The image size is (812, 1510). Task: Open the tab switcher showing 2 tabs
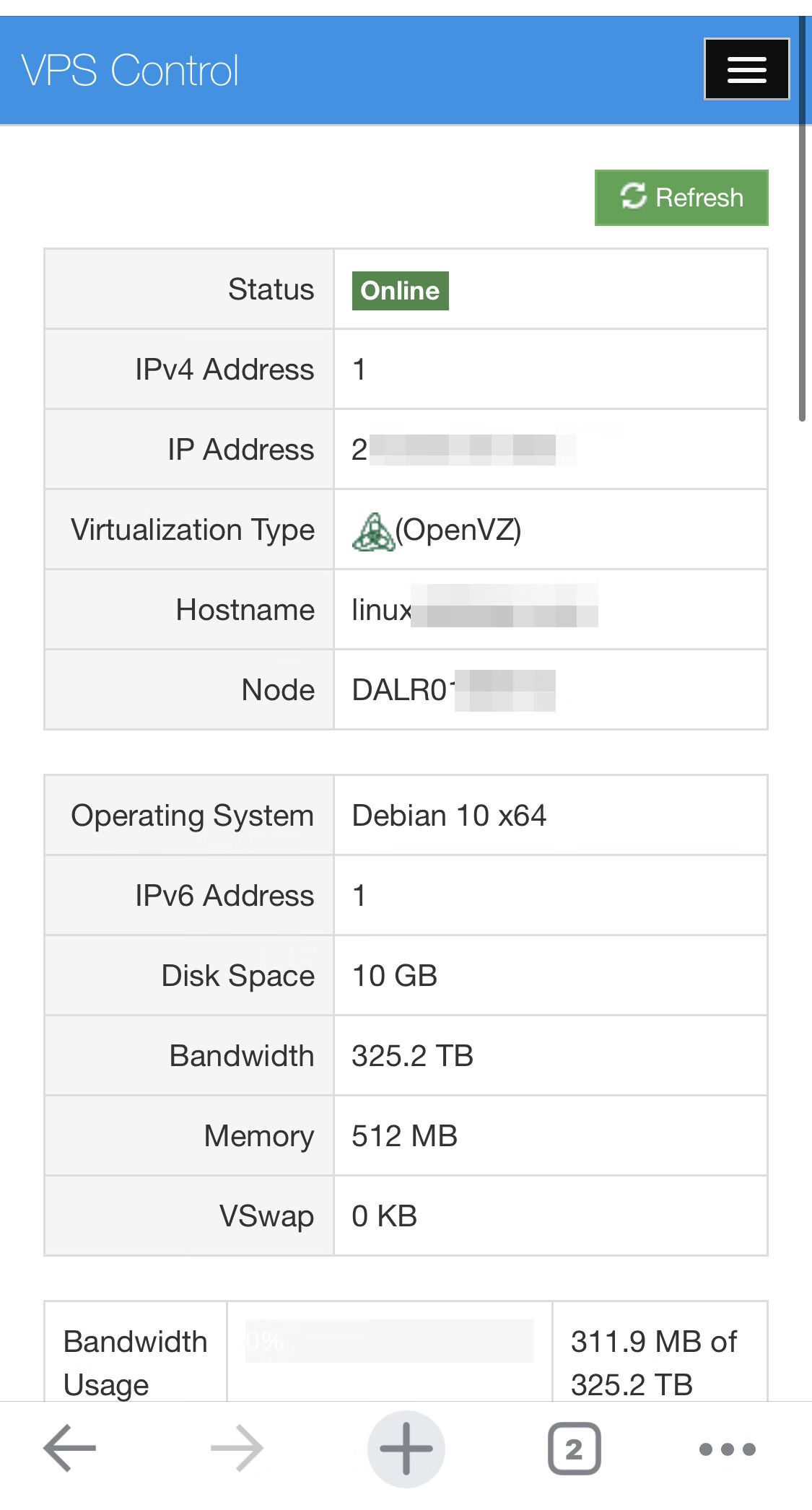574,1448
